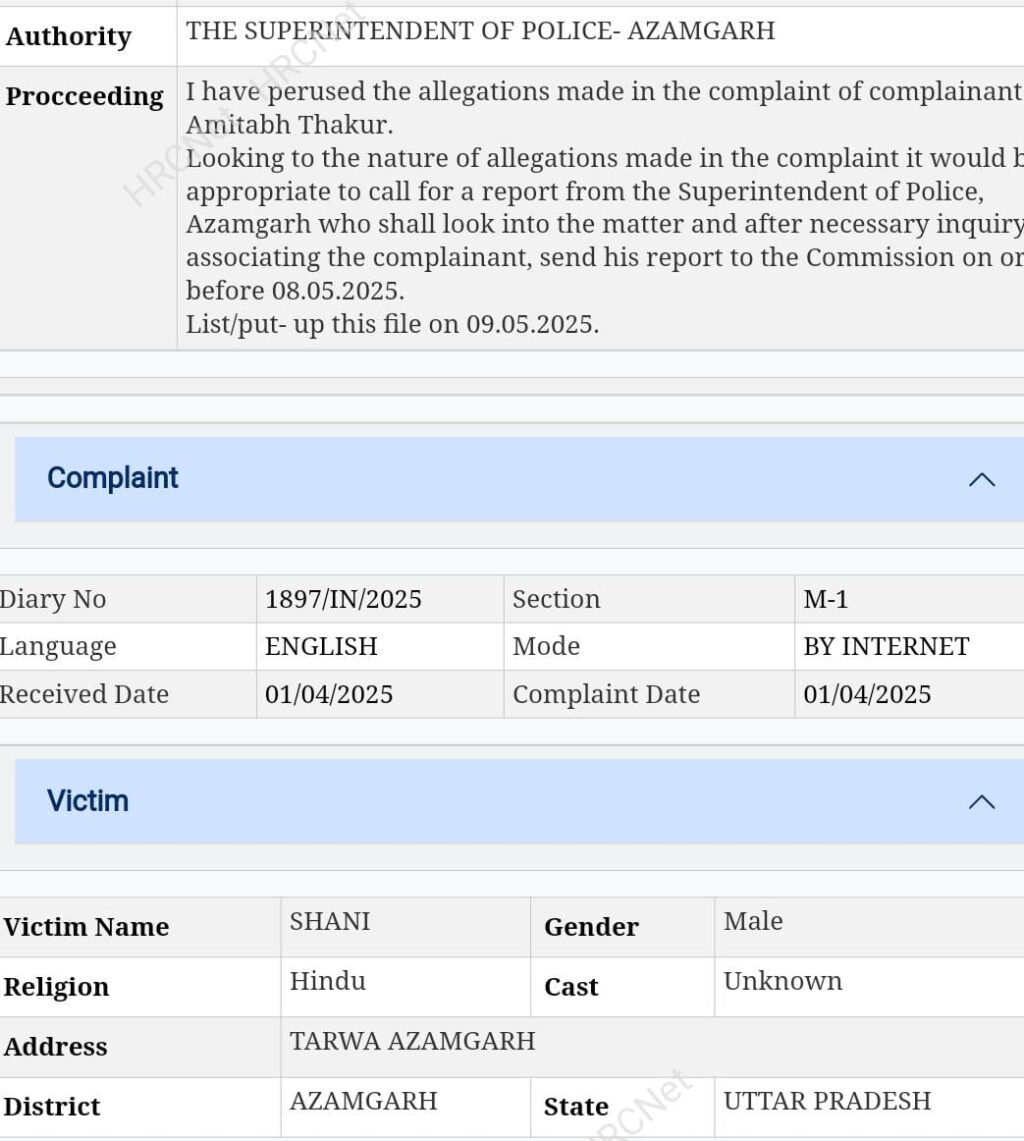This screenshot has height=1141, width=1024.
Task: Select victim name SHANI
Action: click(330, 922)
